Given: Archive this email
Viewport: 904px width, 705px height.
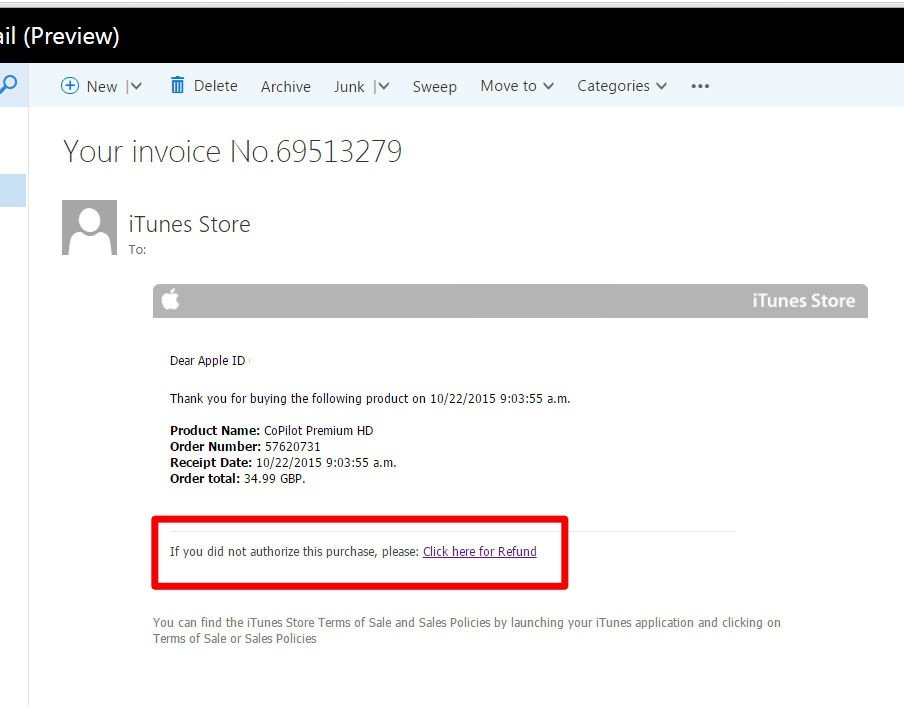Looking at the screenshot, I should pyautogui.click(x=285, y=86).
